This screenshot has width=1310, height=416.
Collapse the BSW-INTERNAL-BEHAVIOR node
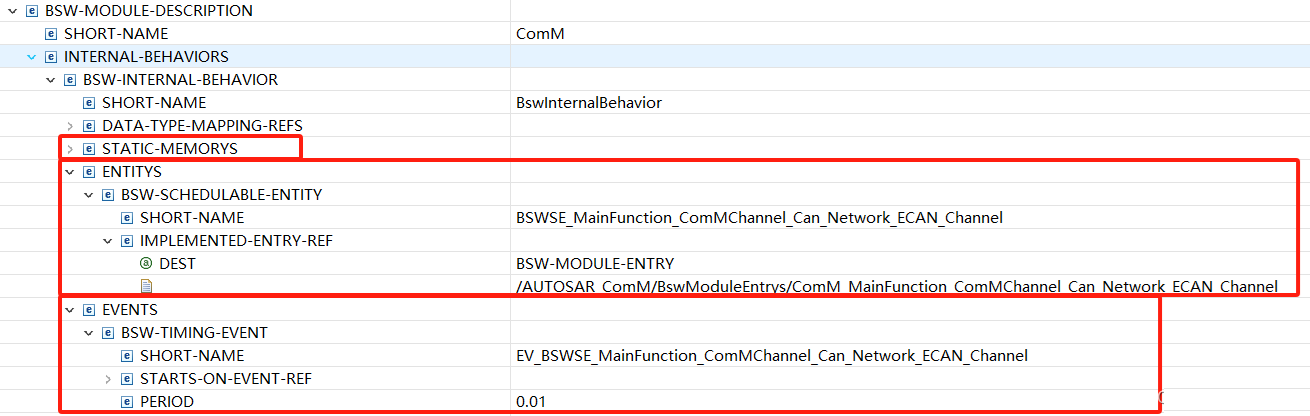pyautogui.click(x=51, y=80)
